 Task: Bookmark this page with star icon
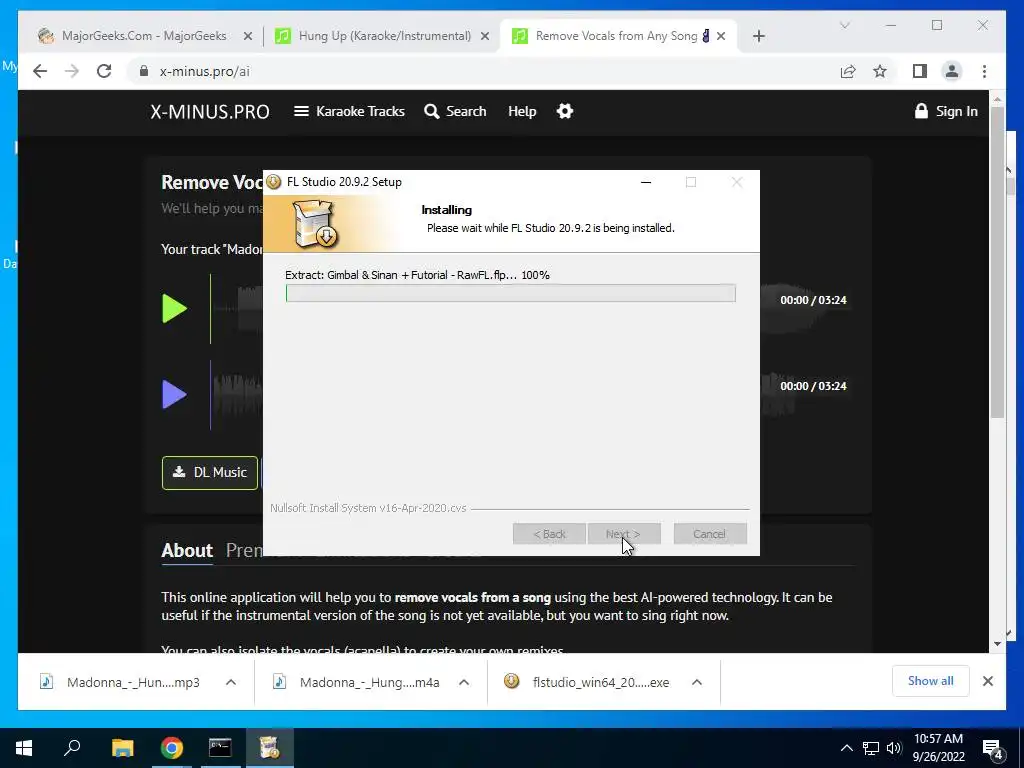(880, 71)
